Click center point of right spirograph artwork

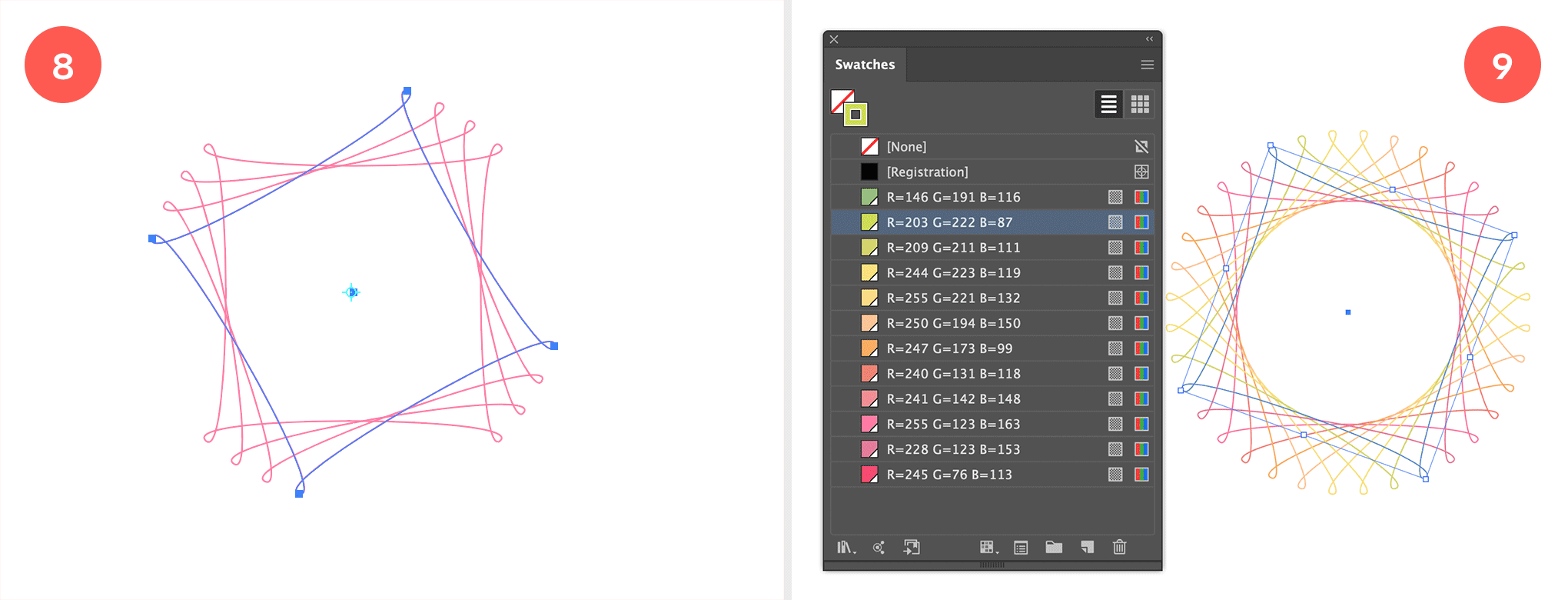point(1348,312)
